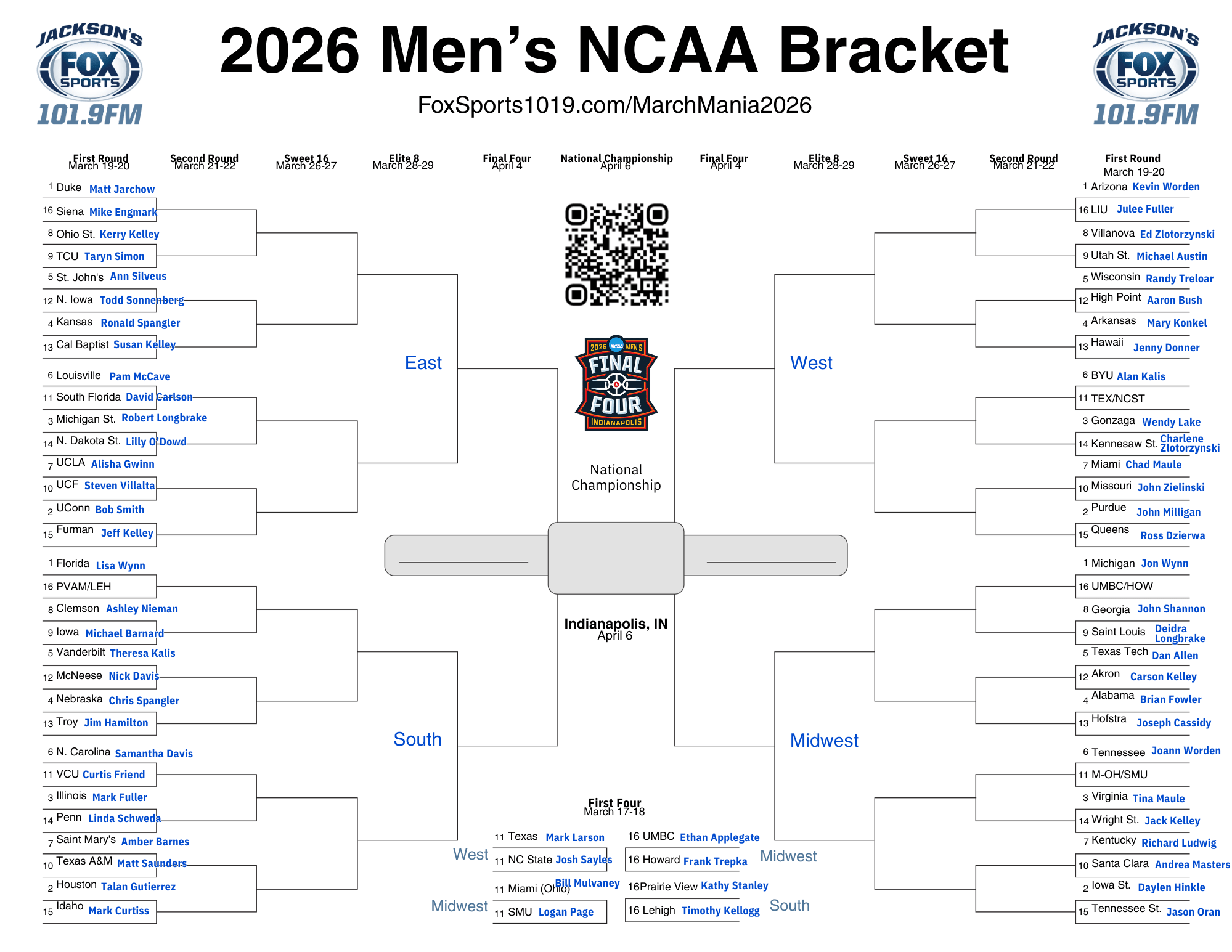Click Kevin Worden's name beside Arizona
Image resolution: width=1232 pixels, height=952 pixels.
coord(1166,187)
